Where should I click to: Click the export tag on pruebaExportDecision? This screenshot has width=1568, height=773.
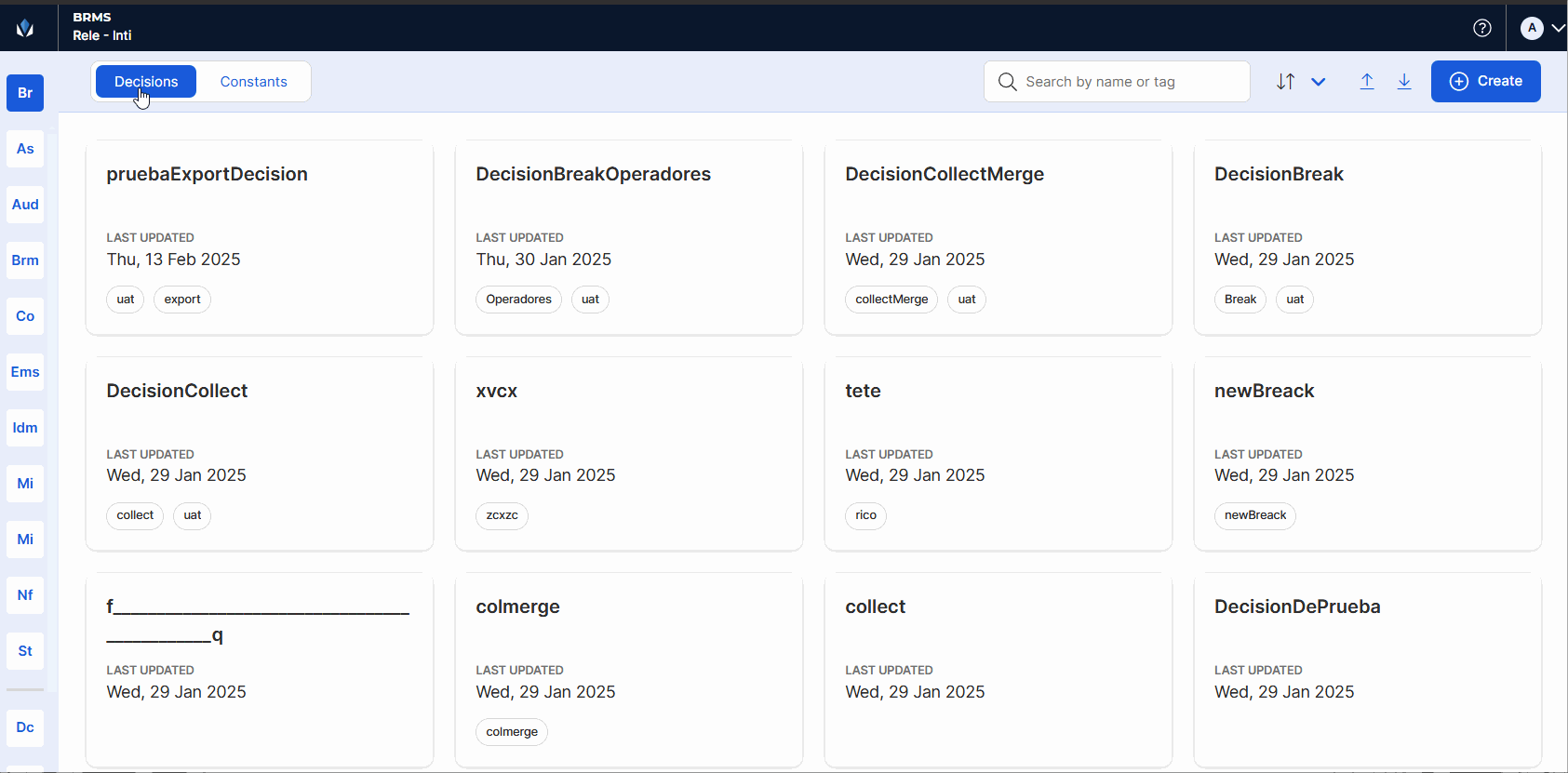click(182, 300)
